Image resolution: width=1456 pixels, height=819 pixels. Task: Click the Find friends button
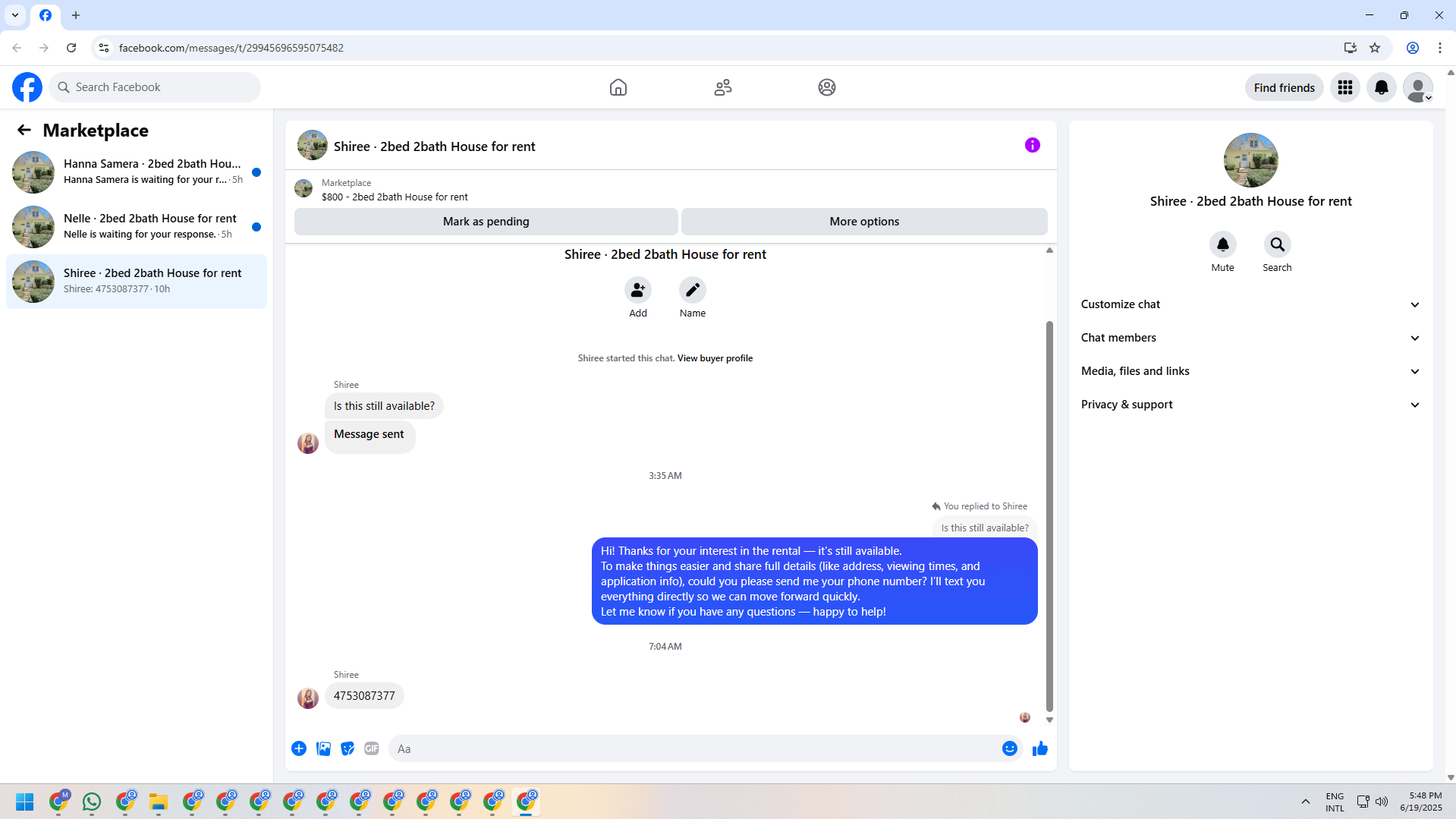pos(1285,87)
